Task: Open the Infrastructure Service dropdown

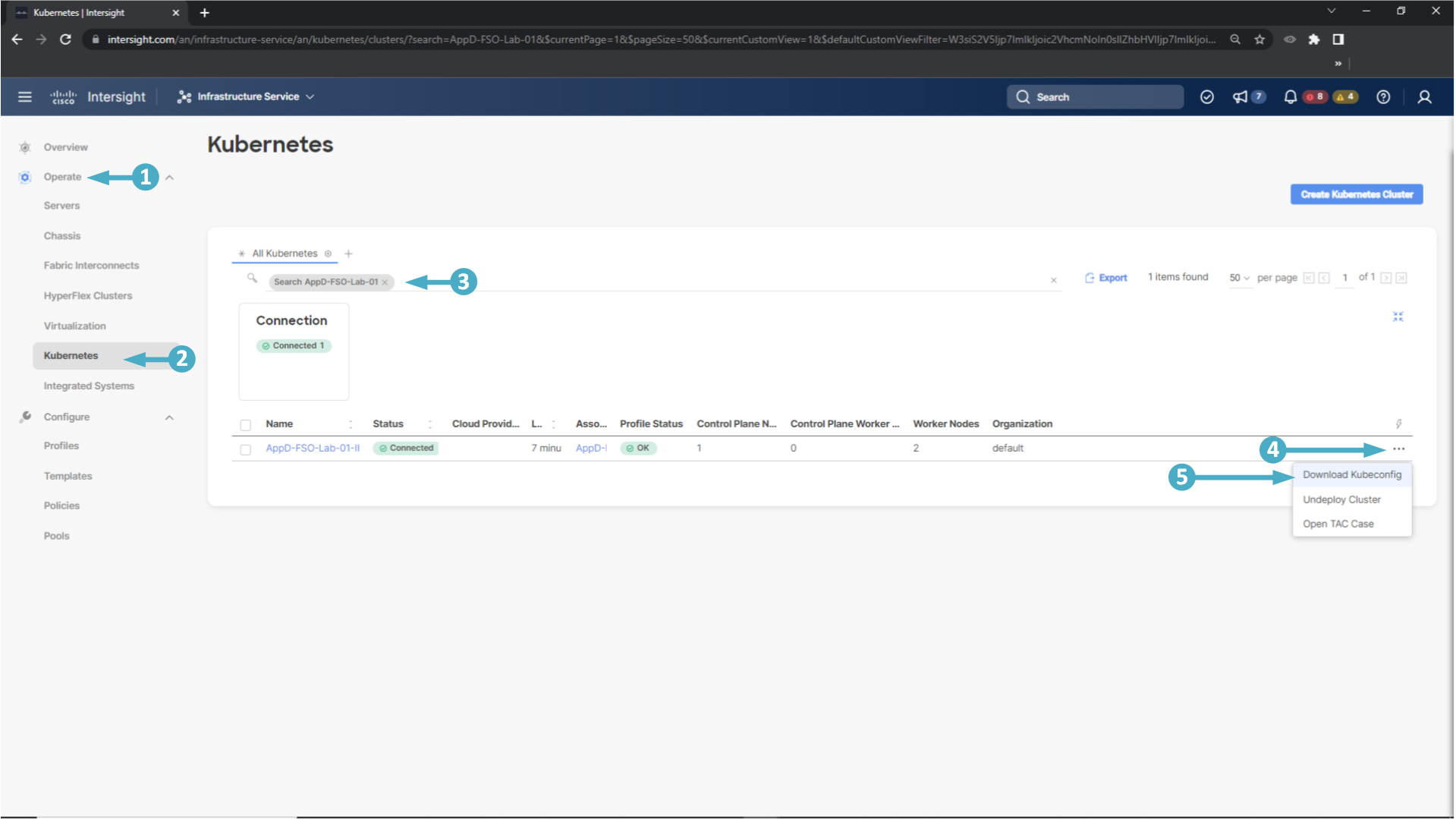Action: 246,97
